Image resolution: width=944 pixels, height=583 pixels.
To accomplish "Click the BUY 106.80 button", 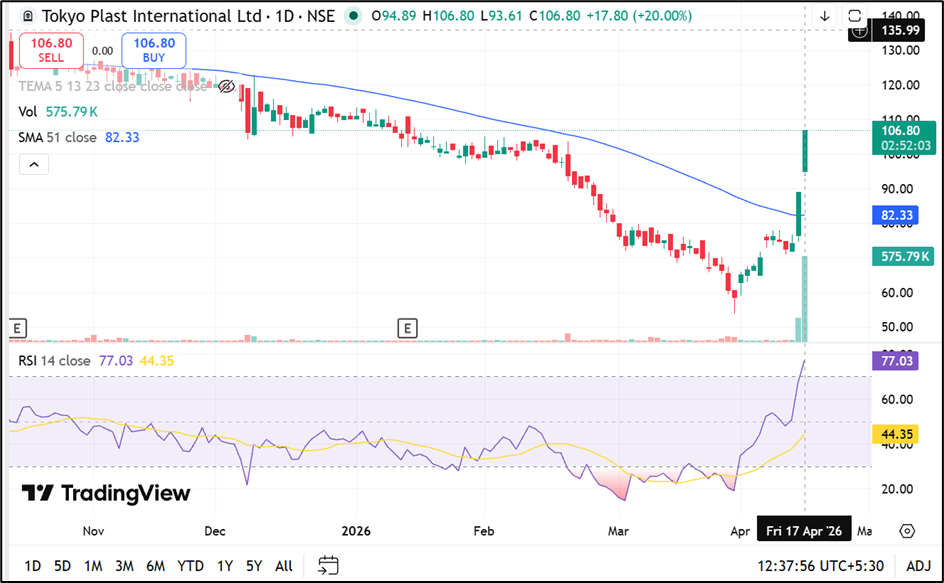I will (x=154, y=49).
